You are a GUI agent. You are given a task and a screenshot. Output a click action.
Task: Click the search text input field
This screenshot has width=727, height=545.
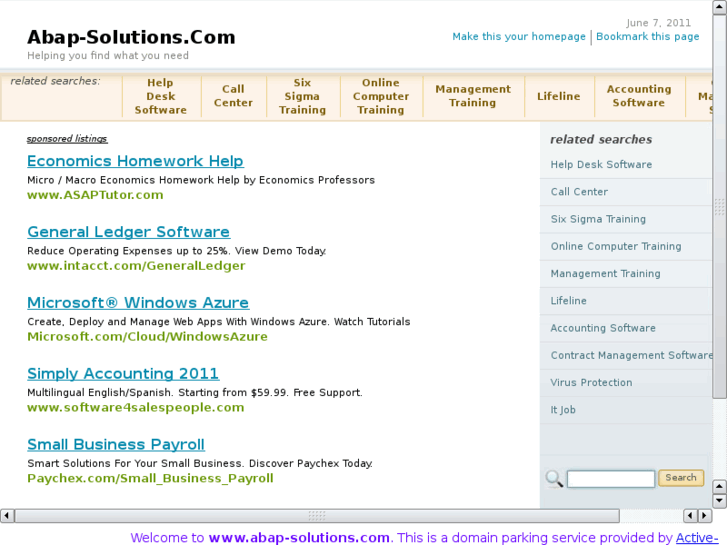click(x=611, y=479)
